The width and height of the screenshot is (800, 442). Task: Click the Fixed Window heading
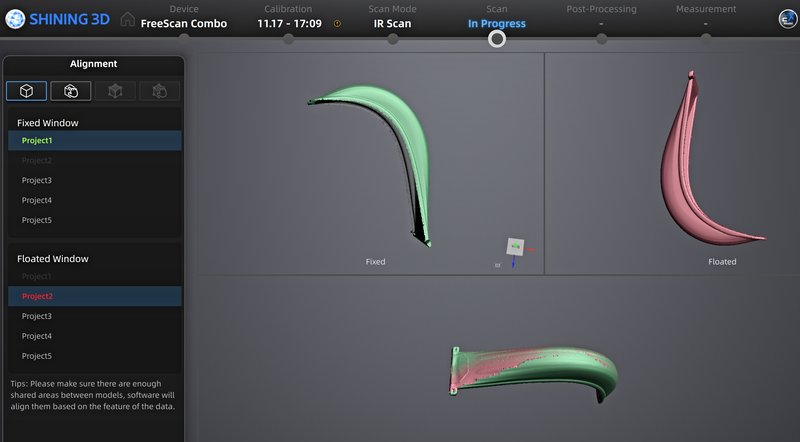point(47,123)
